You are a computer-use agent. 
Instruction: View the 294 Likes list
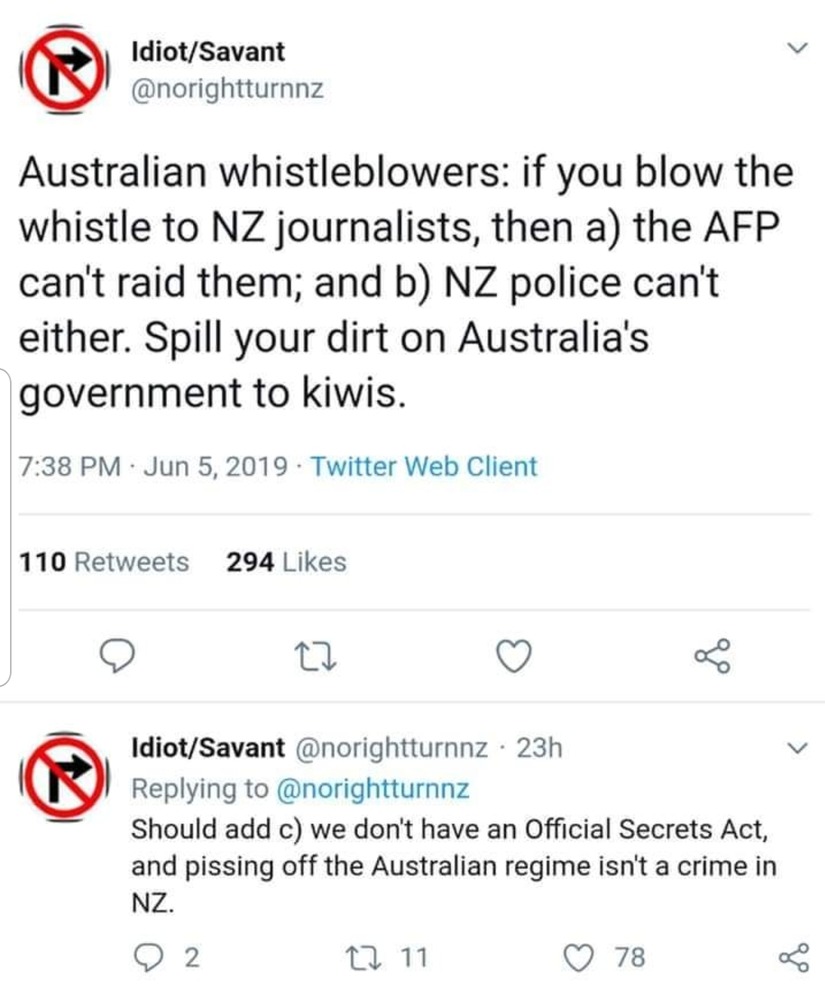point(286,562)
